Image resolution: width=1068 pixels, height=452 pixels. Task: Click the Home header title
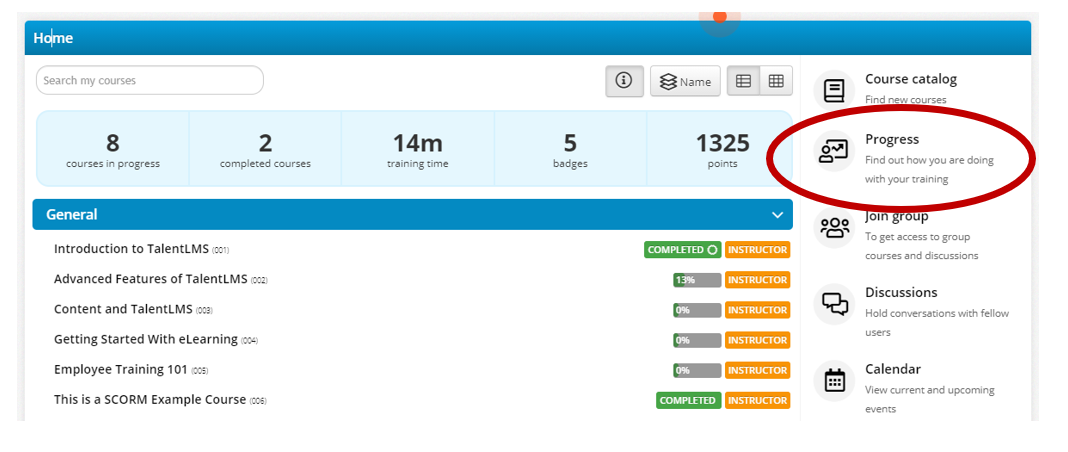pos(53,38)
